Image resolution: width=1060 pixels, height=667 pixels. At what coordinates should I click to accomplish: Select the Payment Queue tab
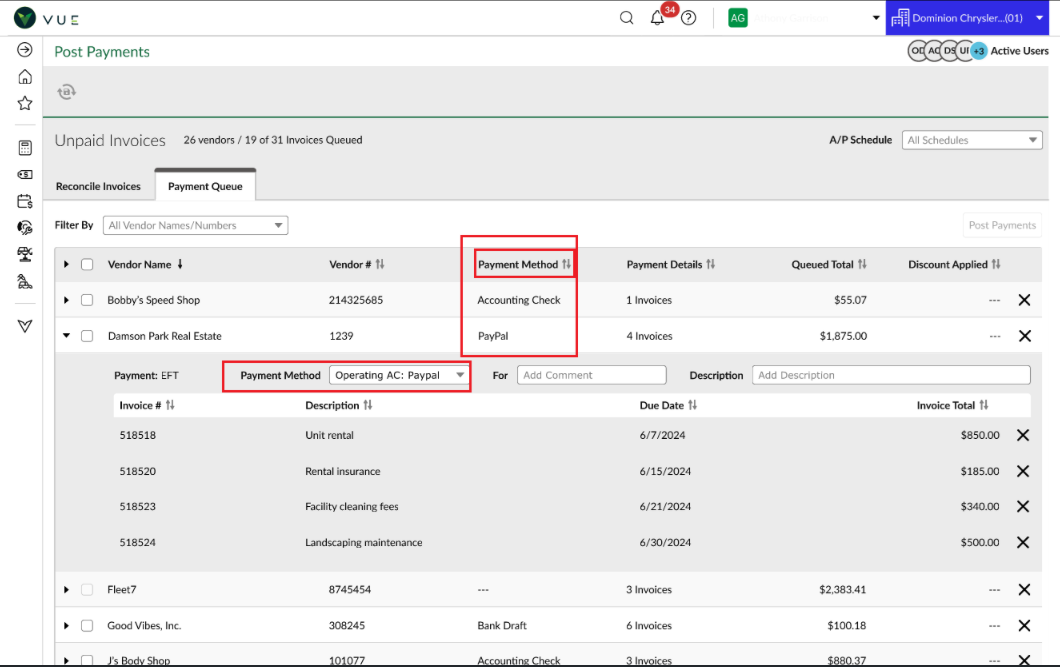pyautogui.click(x=205, y=186)
